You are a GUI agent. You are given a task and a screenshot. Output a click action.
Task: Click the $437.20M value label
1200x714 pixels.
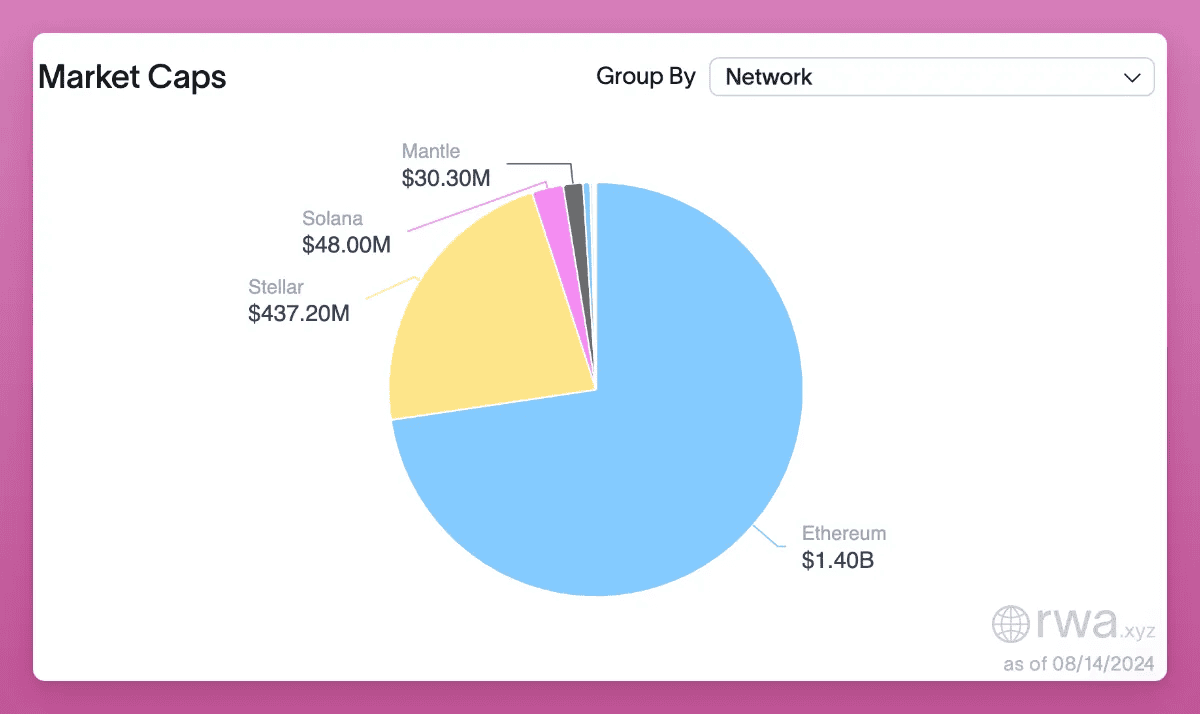tap(299, 314)
